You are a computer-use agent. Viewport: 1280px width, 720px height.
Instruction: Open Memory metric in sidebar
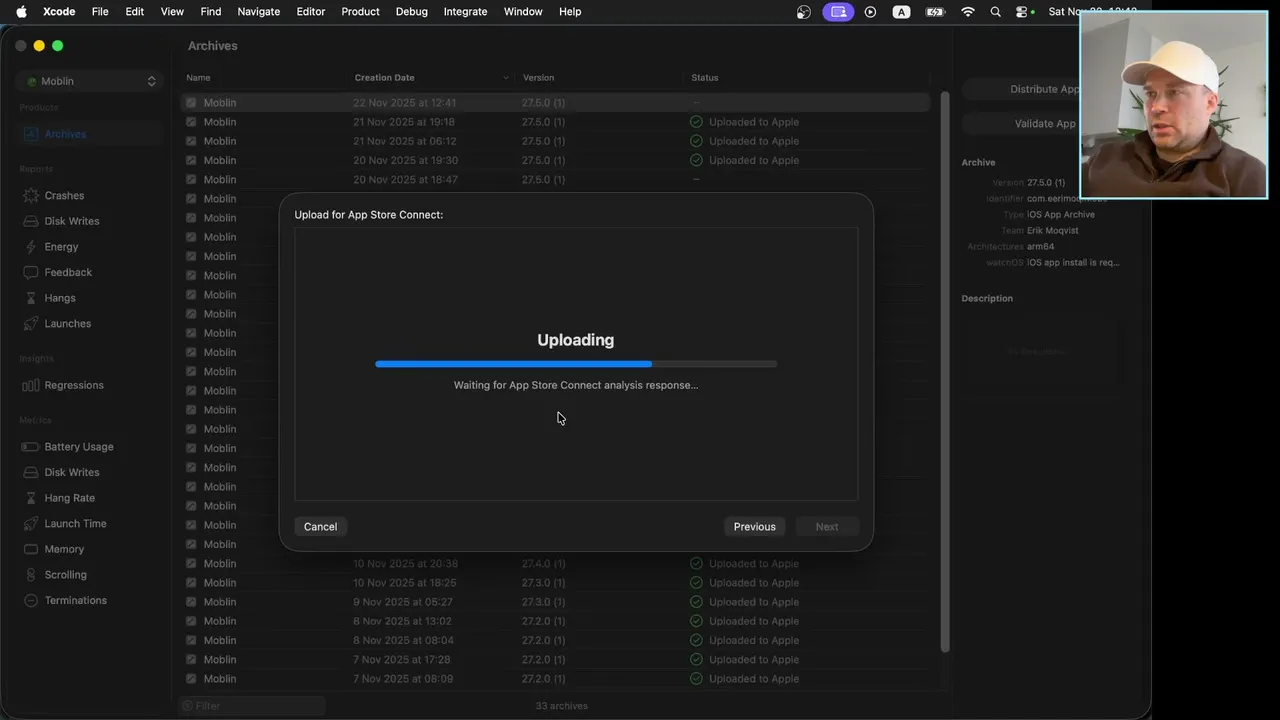pos(64,549)
